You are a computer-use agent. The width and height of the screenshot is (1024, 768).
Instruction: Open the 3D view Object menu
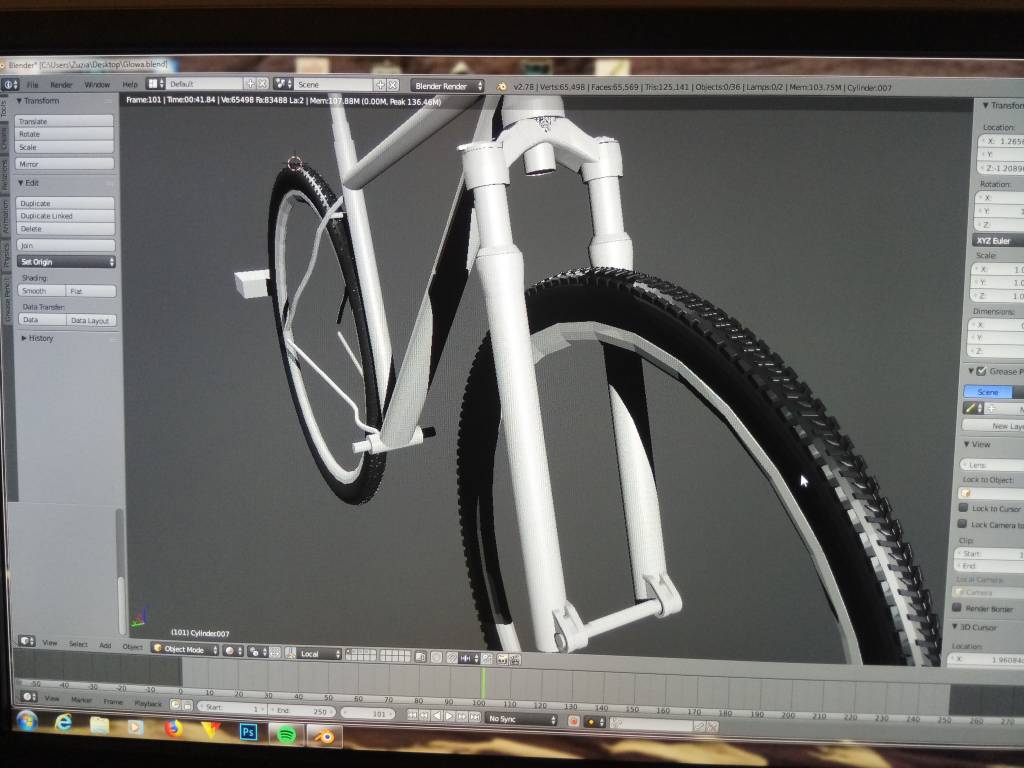click(133, 647)
